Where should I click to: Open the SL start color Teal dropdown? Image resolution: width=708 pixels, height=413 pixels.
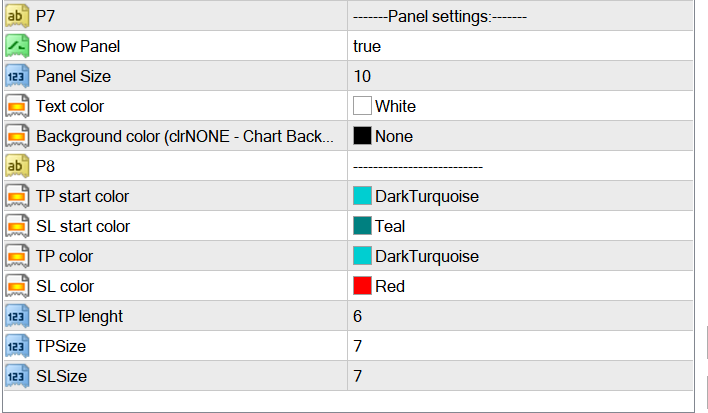coord(520,226)
